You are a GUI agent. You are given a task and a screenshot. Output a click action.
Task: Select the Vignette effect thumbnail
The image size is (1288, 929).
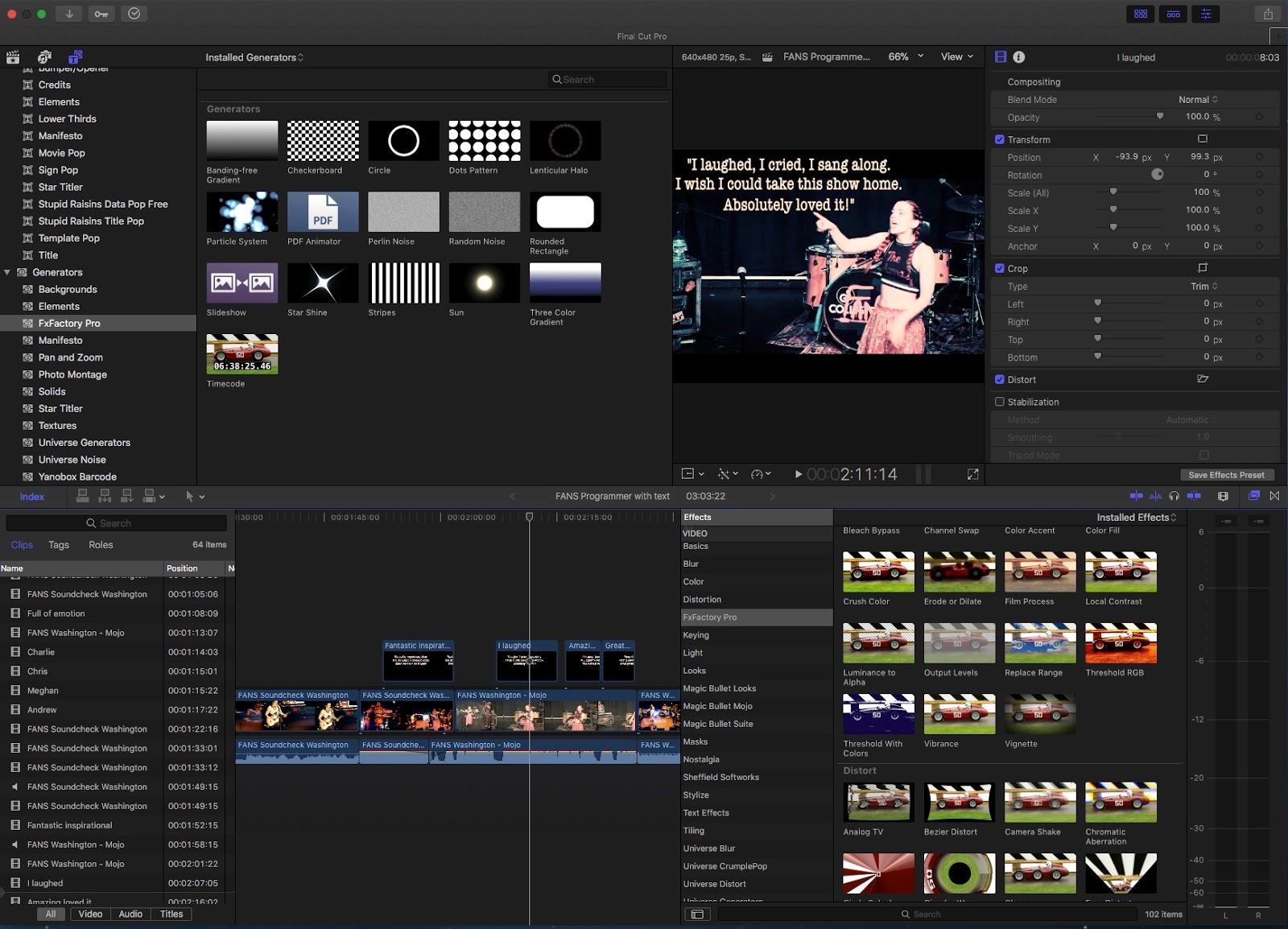pyautogui.click(x=1040, y=714)
